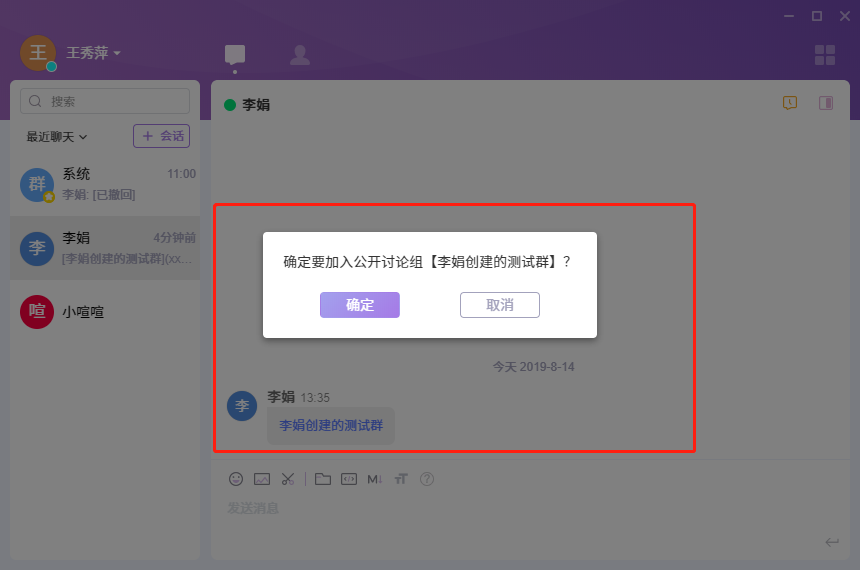Switch to the chats tab
Image resolution: width=860 pixels, height=570 pixels.
click(x=235, y=55)
